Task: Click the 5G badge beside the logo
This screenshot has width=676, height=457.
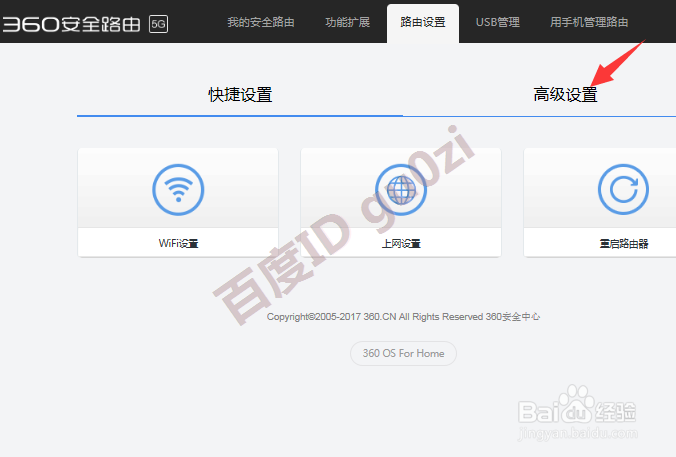Action: [158, 24]
